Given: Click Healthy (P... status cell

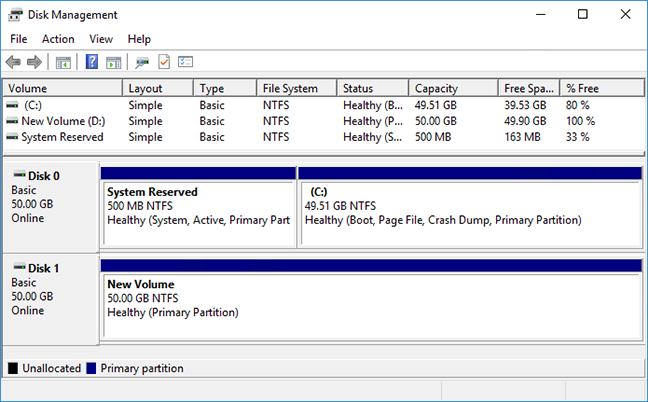Looking at the screenshot, I should (373, 121).
